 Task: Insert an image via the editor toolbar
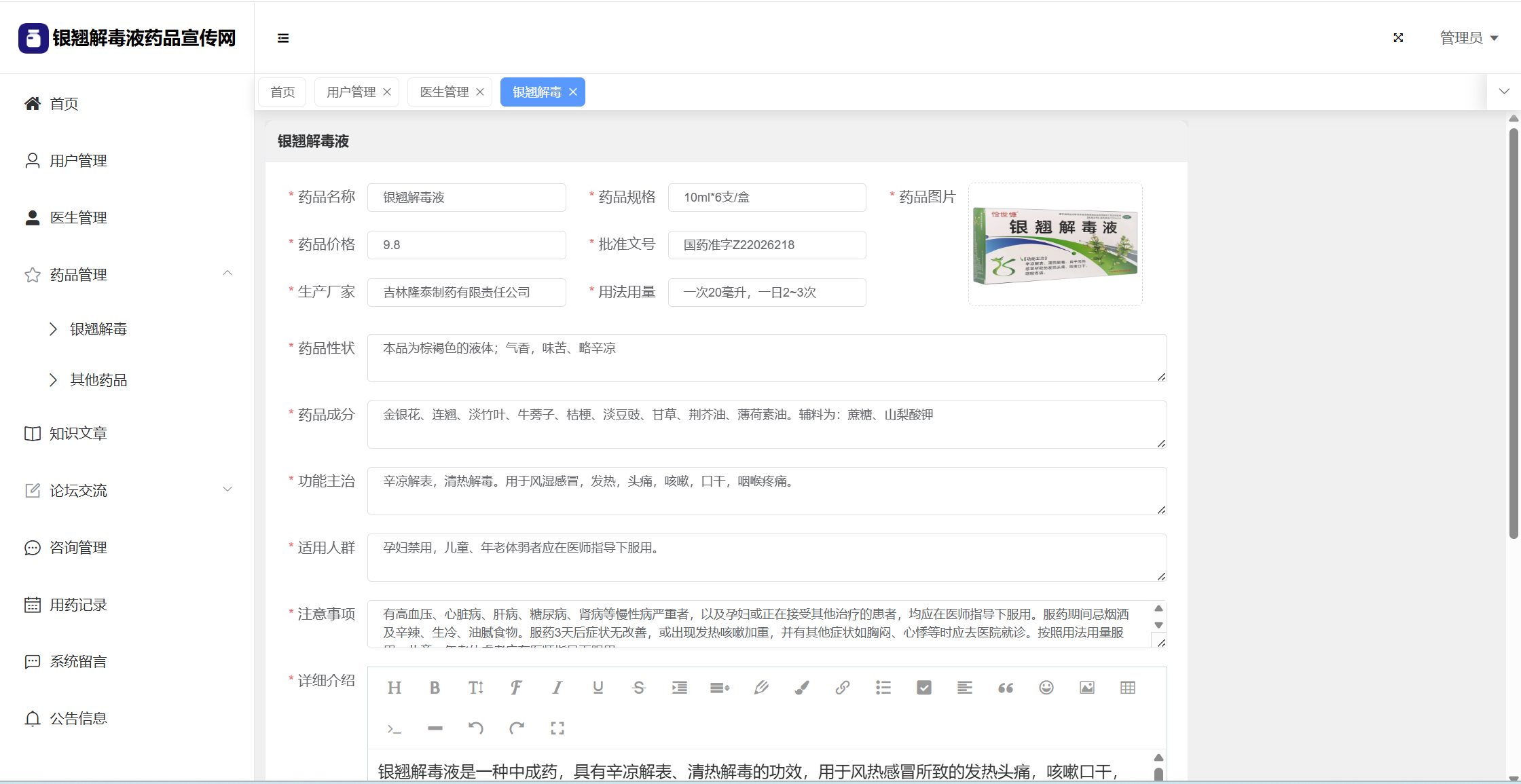point(1086,688)
